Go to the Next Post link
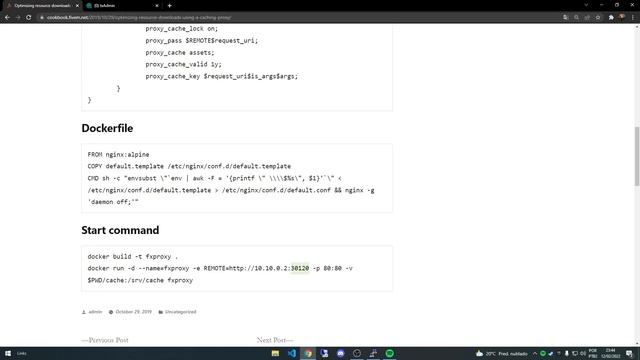 click(x=275, y=340)
